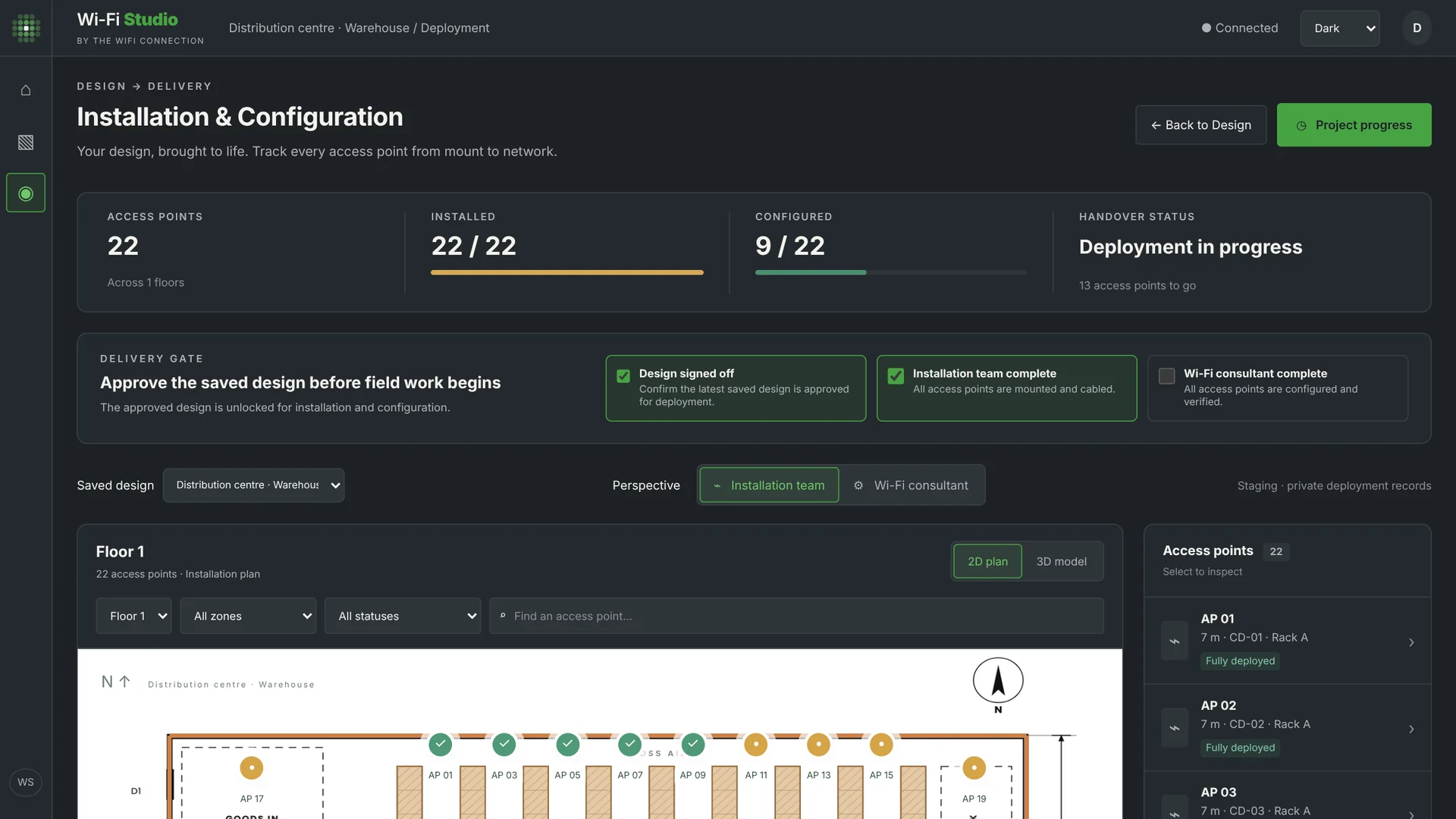The image size is (1456, 819).
Task: Open the Dark theme dropdown
Action: point(1340,28)
